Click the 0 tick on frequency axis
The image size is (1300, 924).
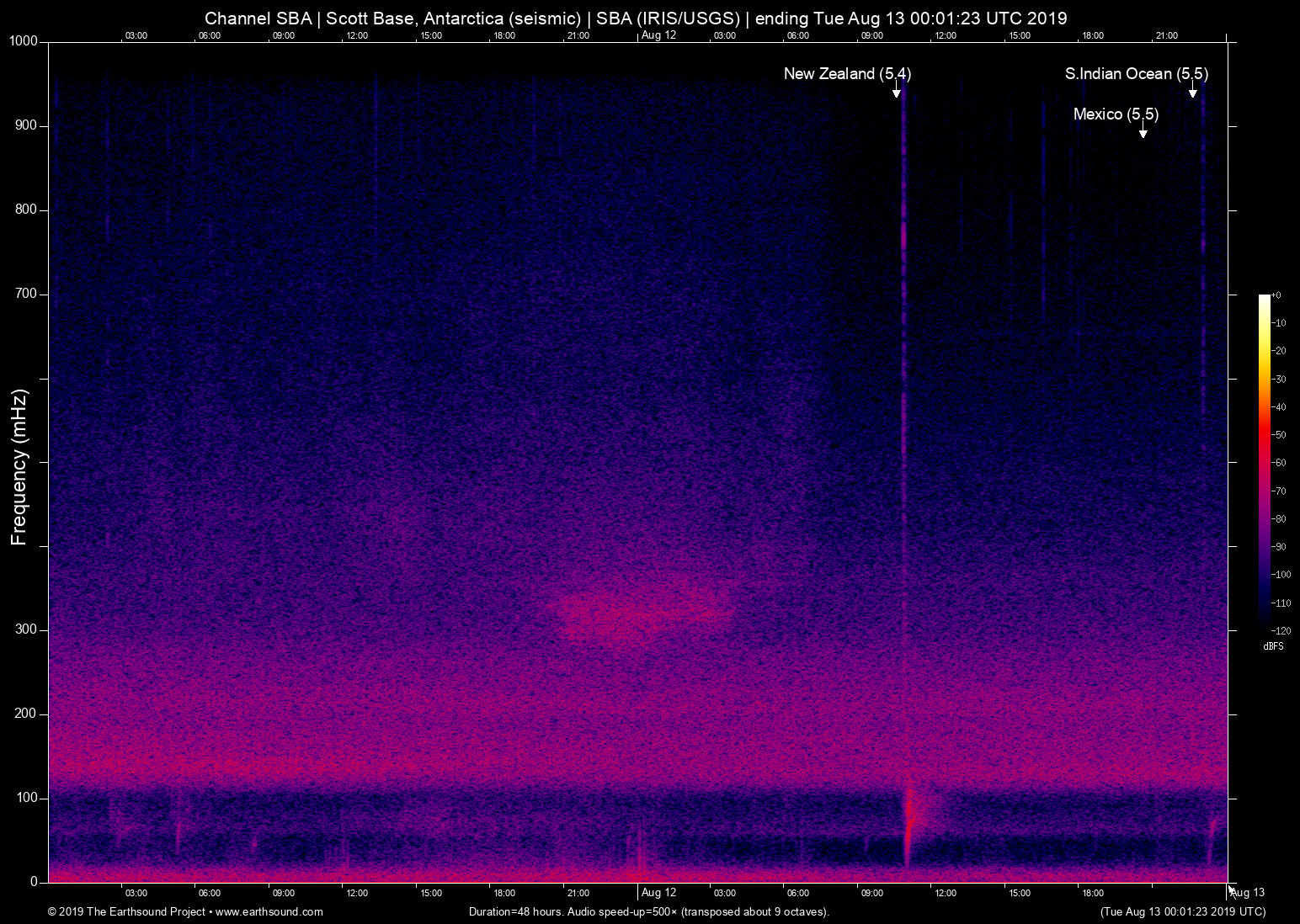[34, 882]
